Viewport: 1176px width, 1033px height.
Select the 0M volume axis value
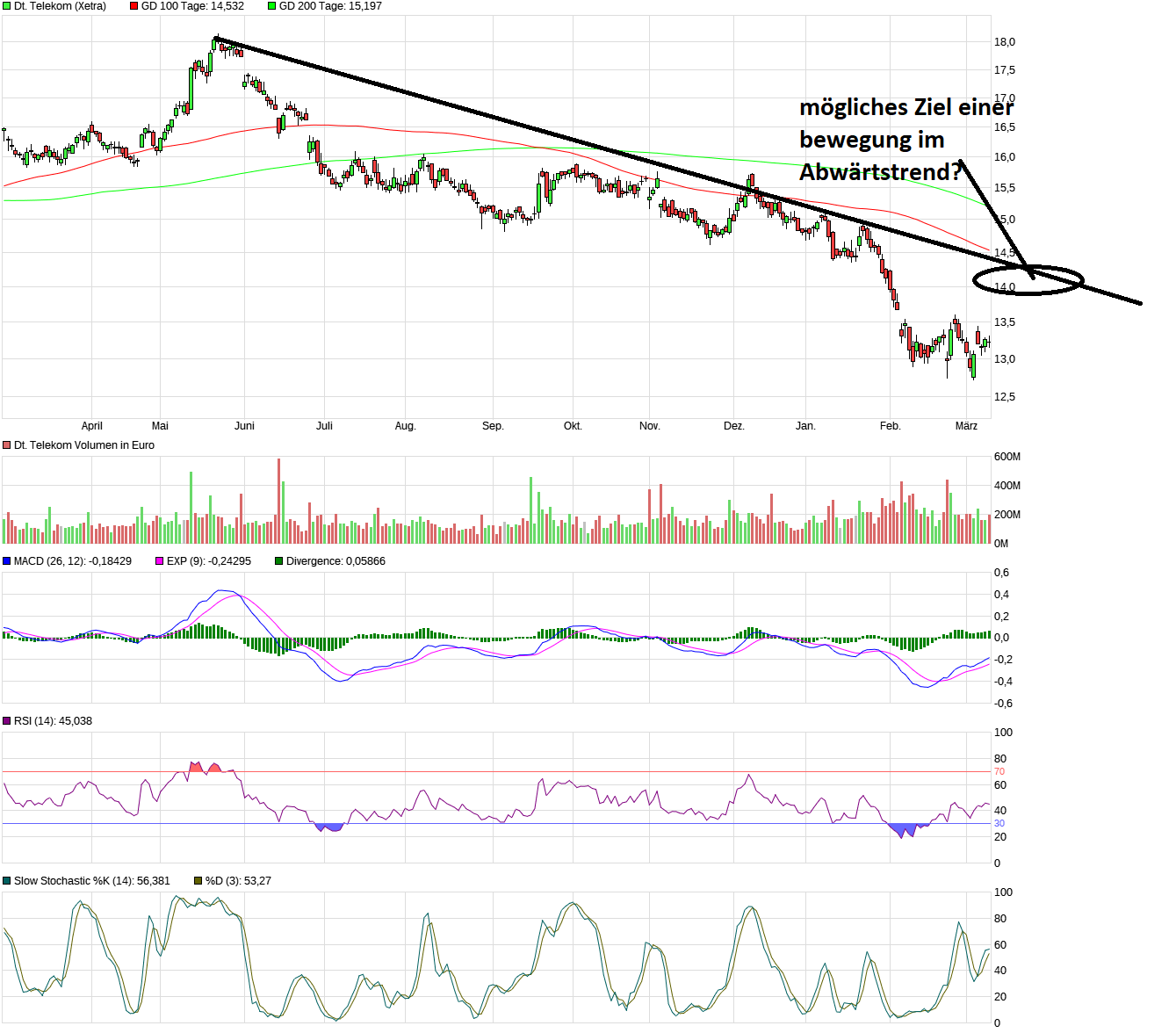pos(1001,544)
